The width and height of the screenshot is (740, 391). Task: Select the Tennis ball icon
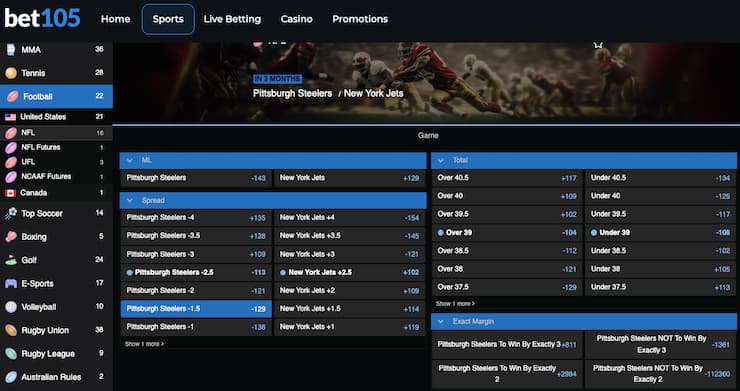click(11, 73)
